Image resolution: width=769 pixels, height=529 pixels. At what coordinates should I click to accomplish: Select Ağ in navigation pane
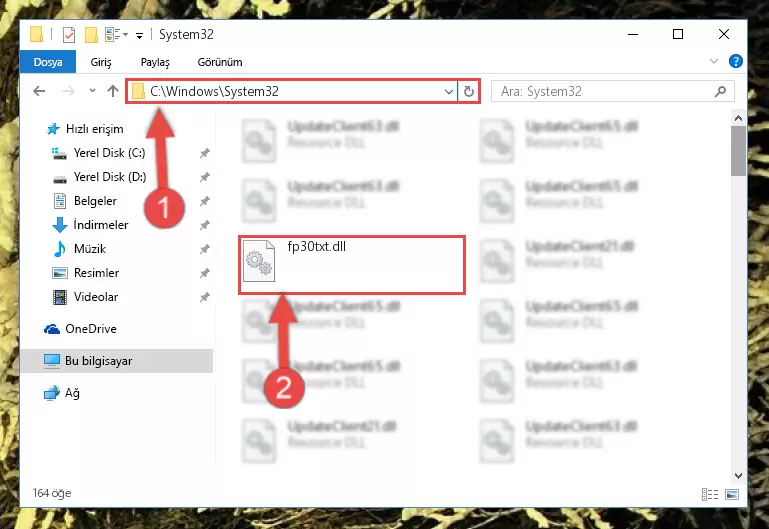(72, 393)
